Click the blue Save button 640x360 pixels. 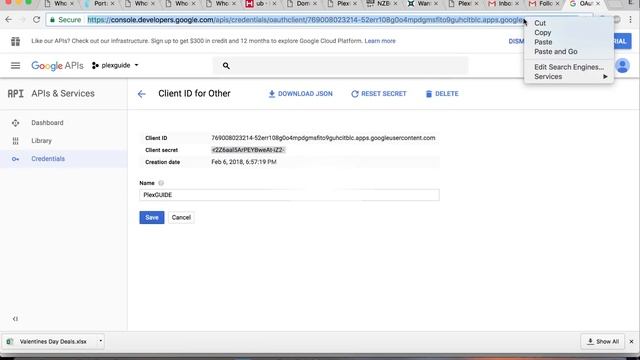click(152, 218)
